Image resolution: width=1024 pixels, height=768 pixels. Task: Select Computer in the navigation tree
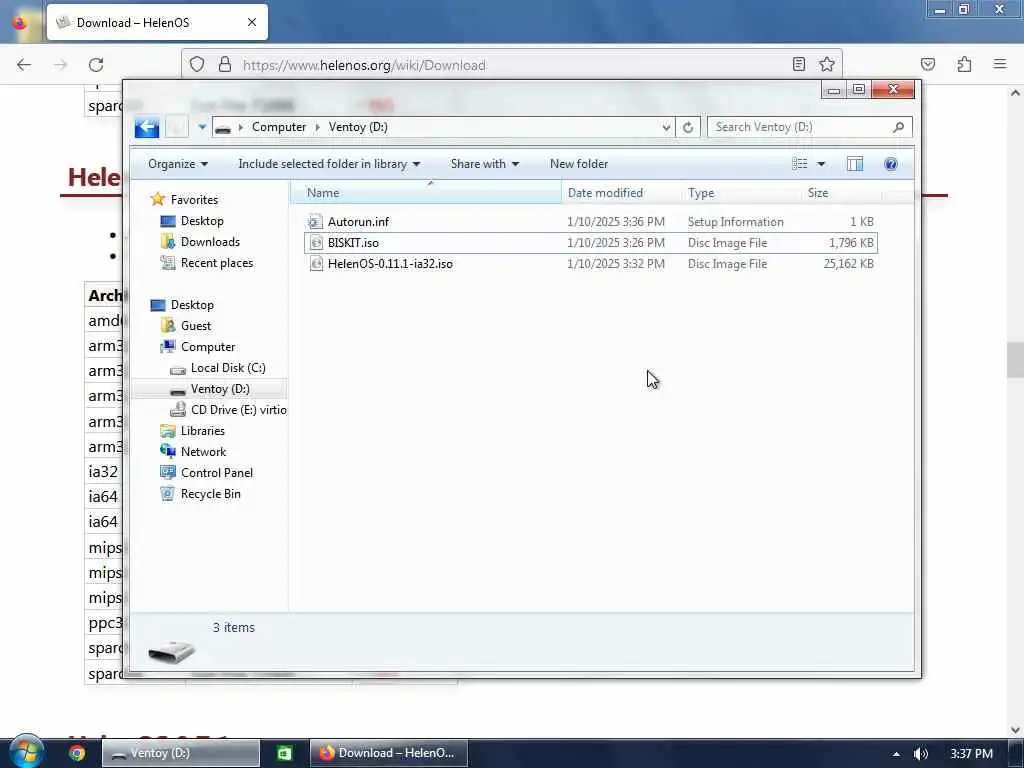pos(208,347)
